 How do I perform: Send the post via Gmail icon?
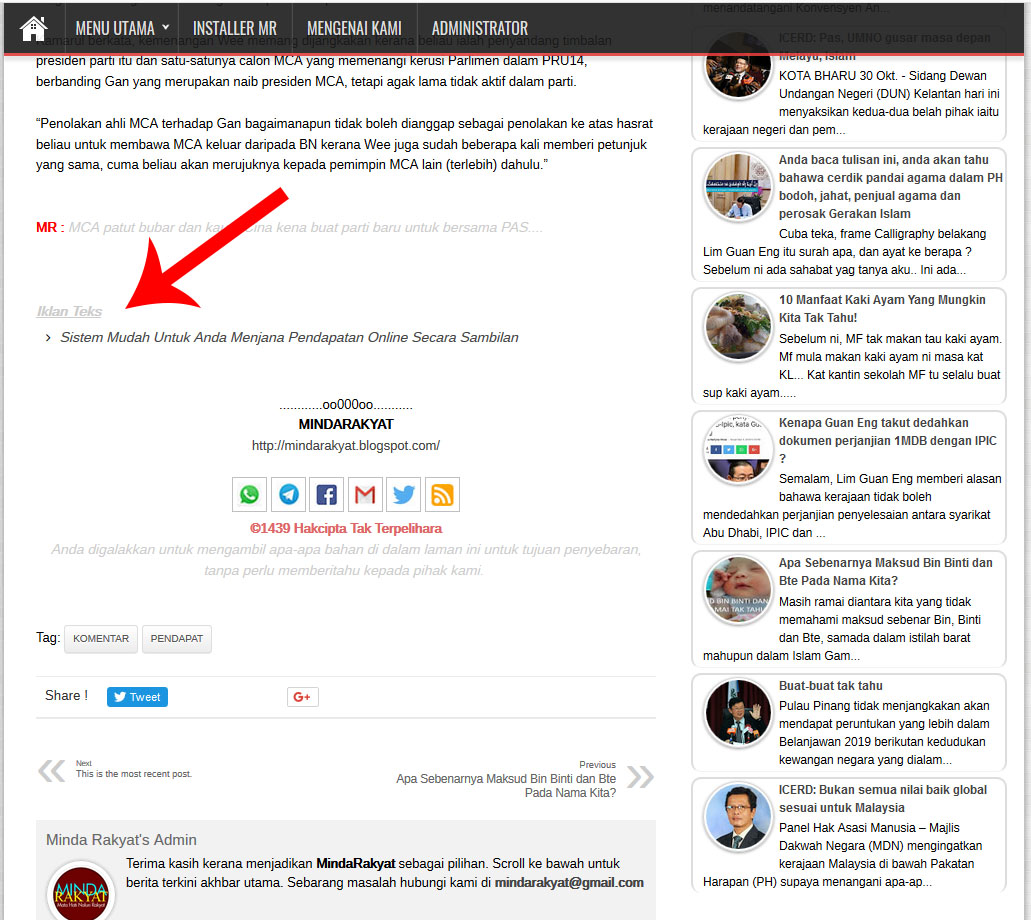click(365, 494)
